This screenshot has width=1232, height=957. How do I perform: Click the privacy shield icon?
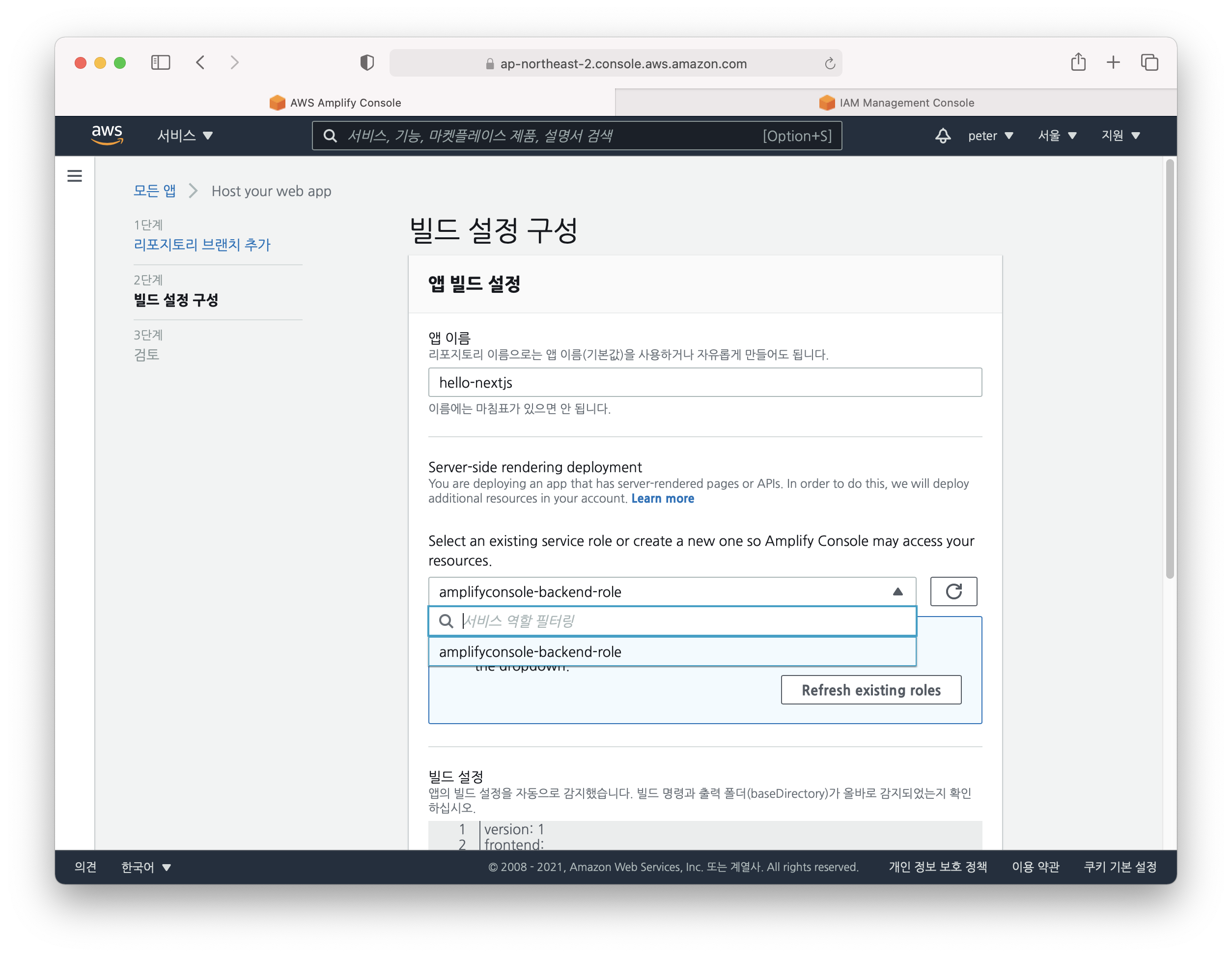[367, 62]
